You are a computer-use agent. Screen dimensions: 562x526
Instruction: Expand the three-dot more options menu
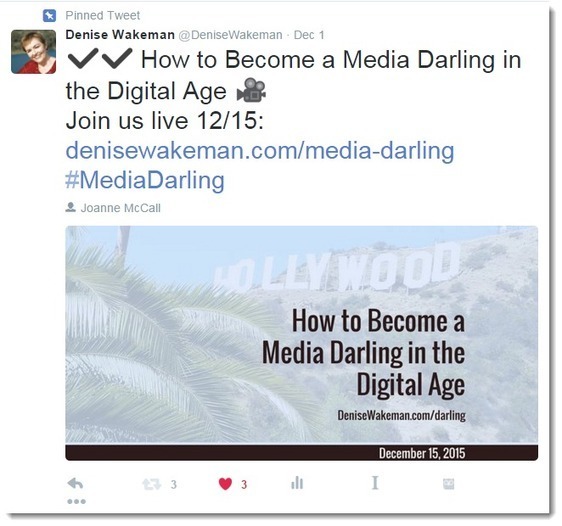pyautogui.click(x=76, y=501)
